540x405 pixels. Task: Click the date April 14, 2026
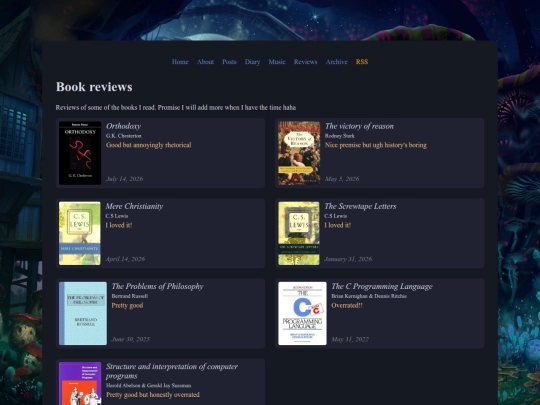coord(125,259)
